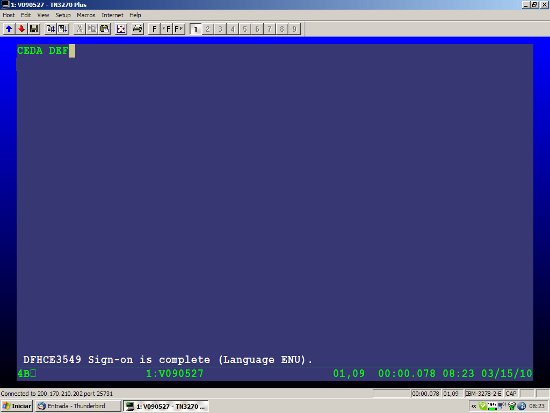This screenshot has width=550, height=413.
Task: Click the larger-font F button
Action: tap(179, 29)
